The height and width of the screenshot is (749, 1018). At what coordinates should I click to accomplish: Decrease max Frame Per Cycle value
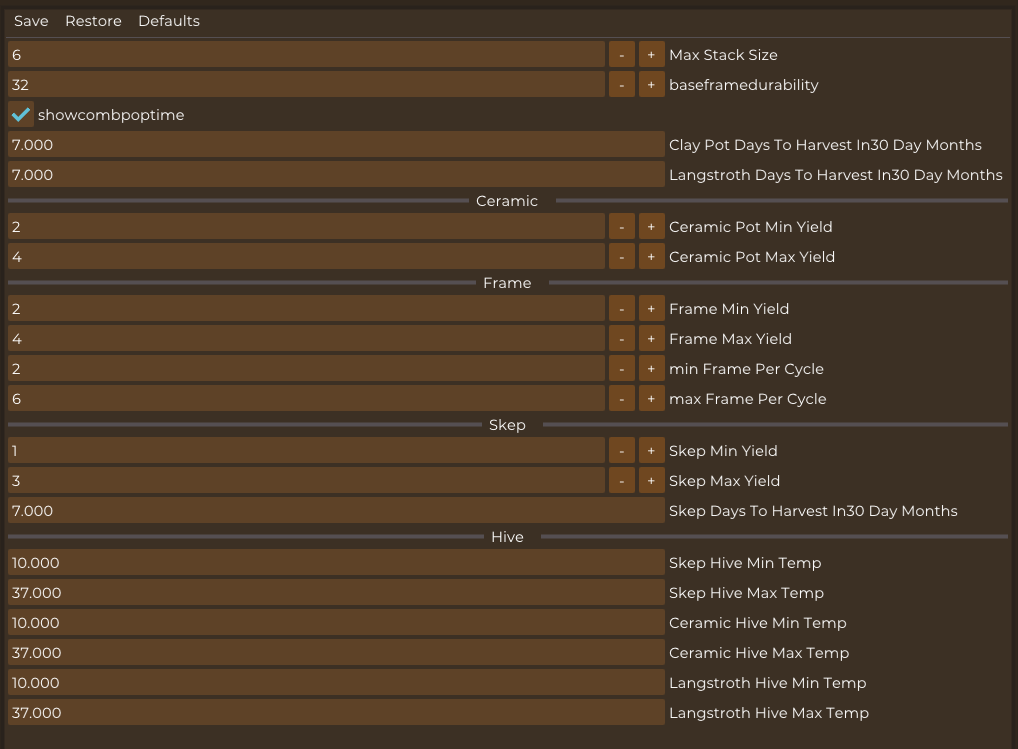point(621,399)
